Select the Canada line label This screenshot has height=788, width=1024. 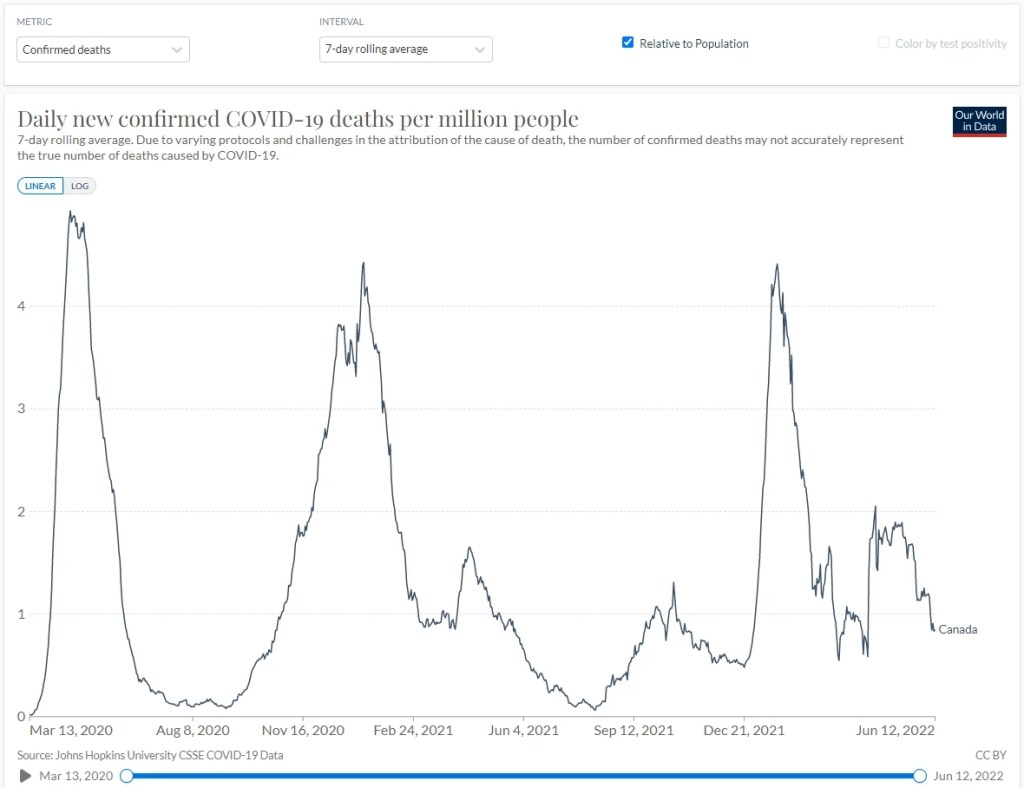(x=958, y=629)
